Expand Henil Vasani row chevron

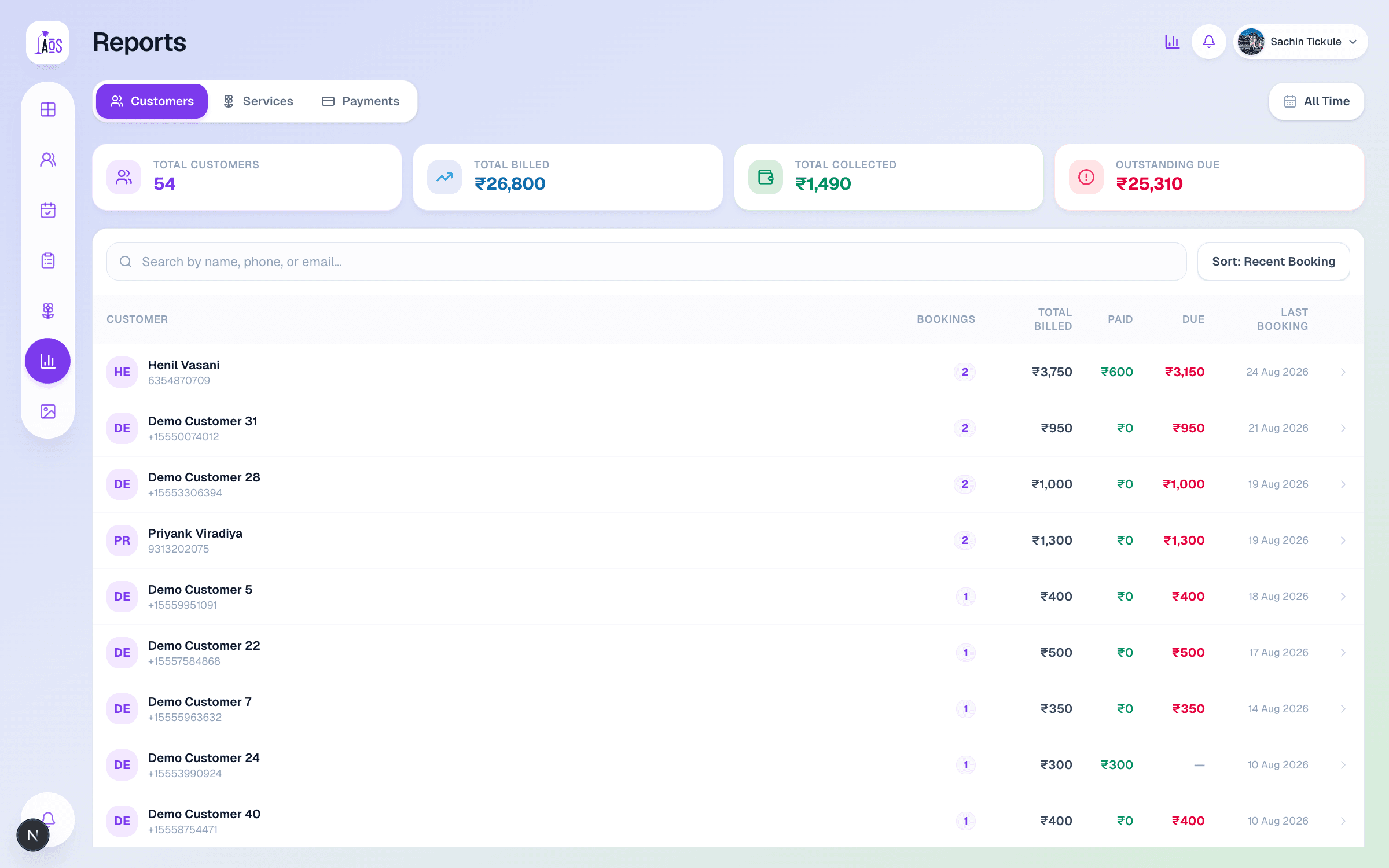pyautogui.click(x=1343, y=372)
